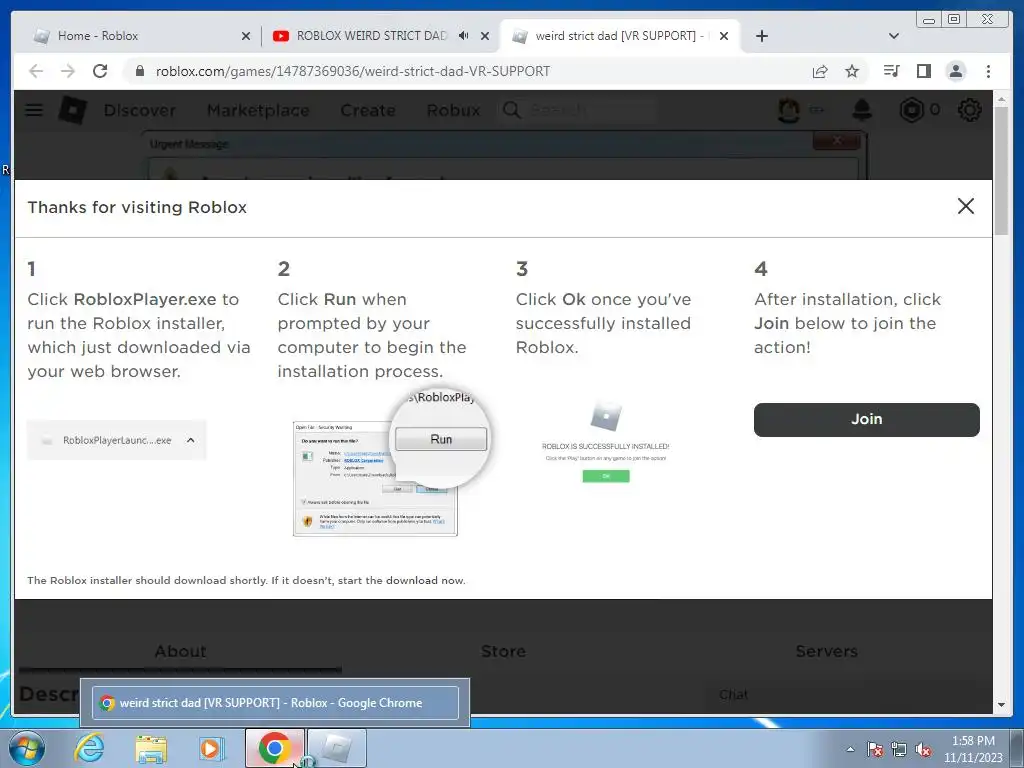Click the Join button in the dialog

click(866, 419)
